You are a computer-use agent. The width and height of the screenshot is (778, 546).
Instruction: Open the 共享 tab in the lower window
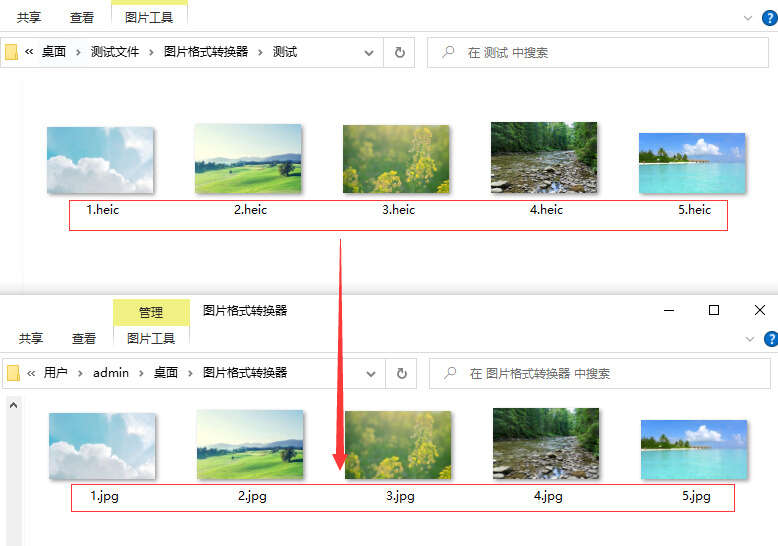pyautogui.click(x=31, y=339)
